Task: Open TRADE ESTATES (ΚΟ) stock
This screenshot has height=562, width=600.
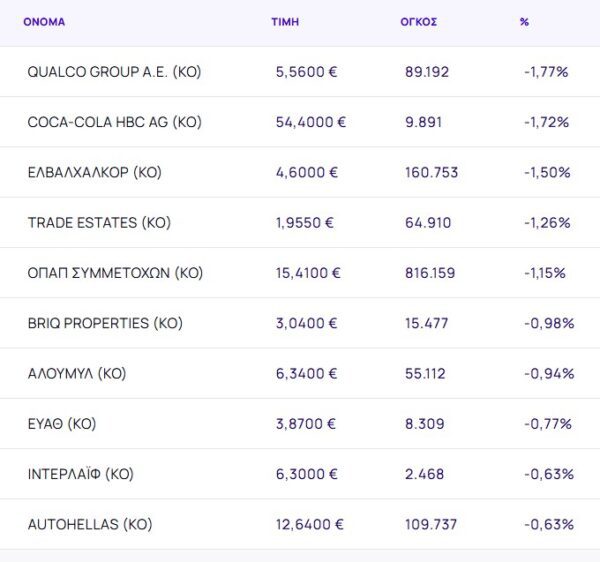Action: 99,222
